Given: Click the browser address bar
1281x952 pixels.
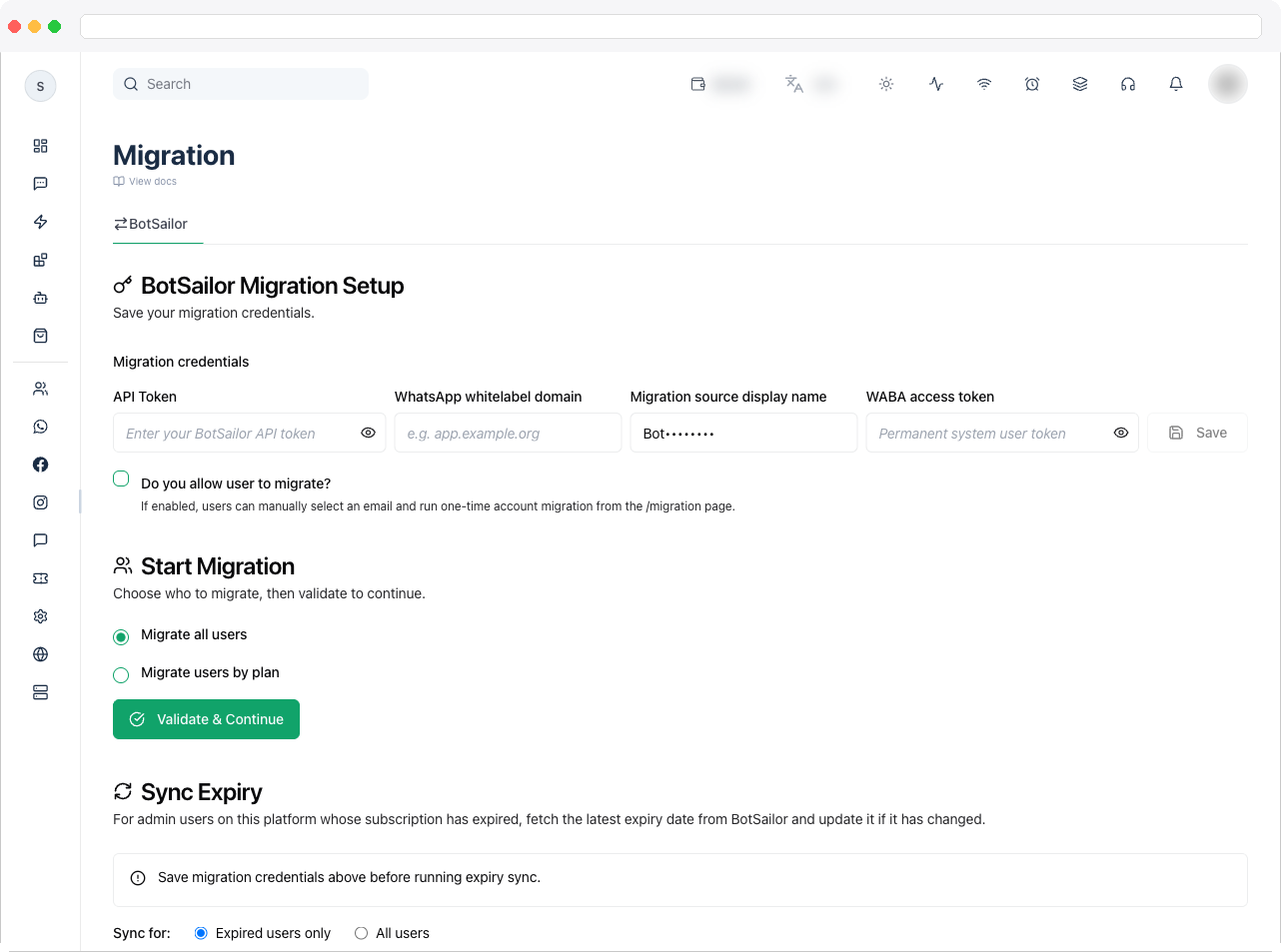Looking at the screenshot, I should click(x=670, y=26).
